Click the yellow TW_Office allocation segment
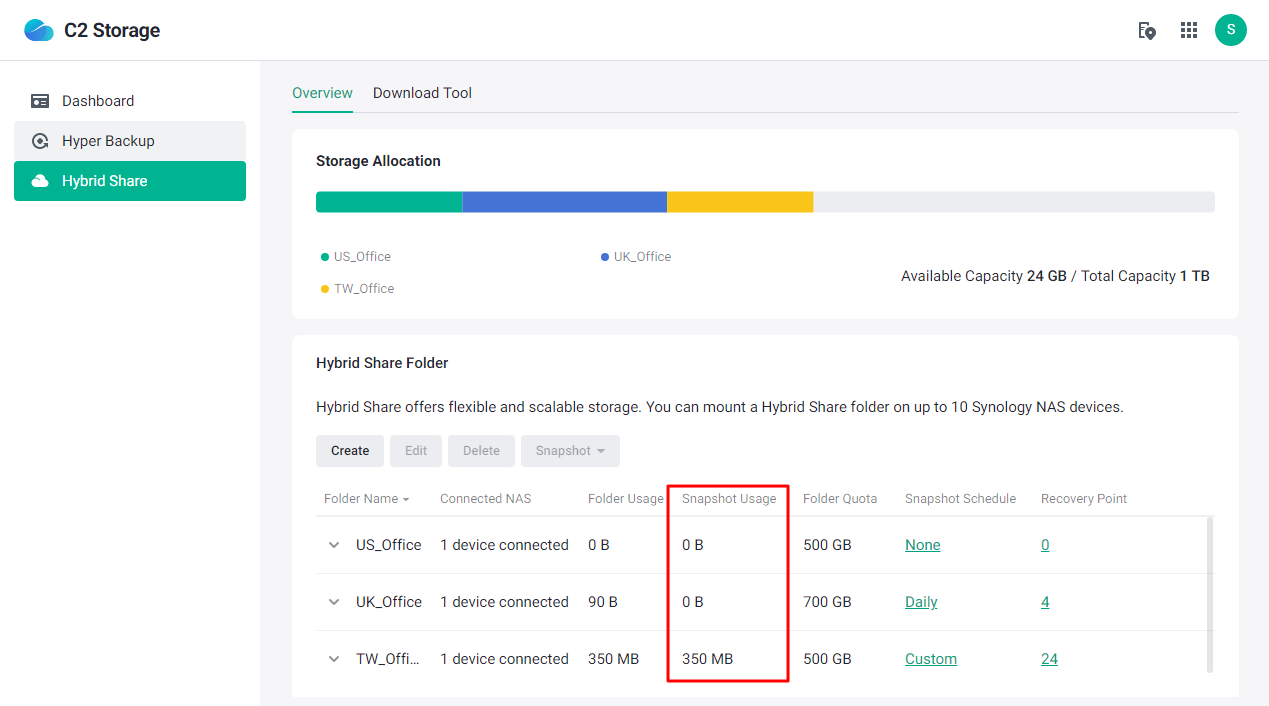This screenshot has width=1269, height=706. [740, 201]
